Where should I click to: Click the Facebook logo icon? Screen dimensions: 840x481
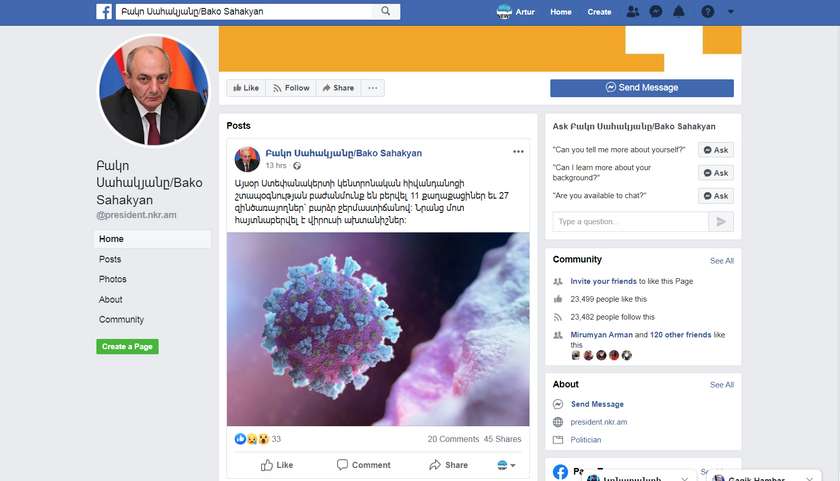click(104, 12)
